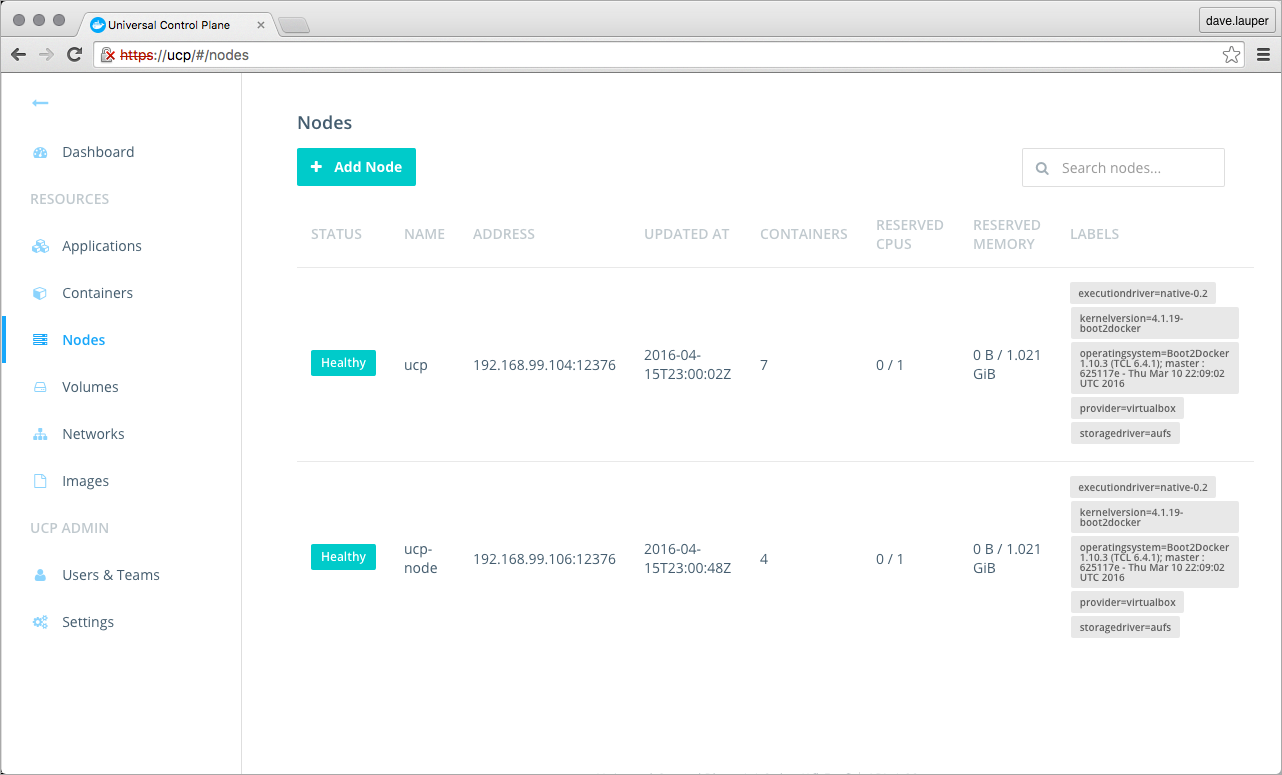Image resolution: width=1282 pixels, height=775 pixels.
Task: Select the ucp-node row name
Action: coord(420,558)
